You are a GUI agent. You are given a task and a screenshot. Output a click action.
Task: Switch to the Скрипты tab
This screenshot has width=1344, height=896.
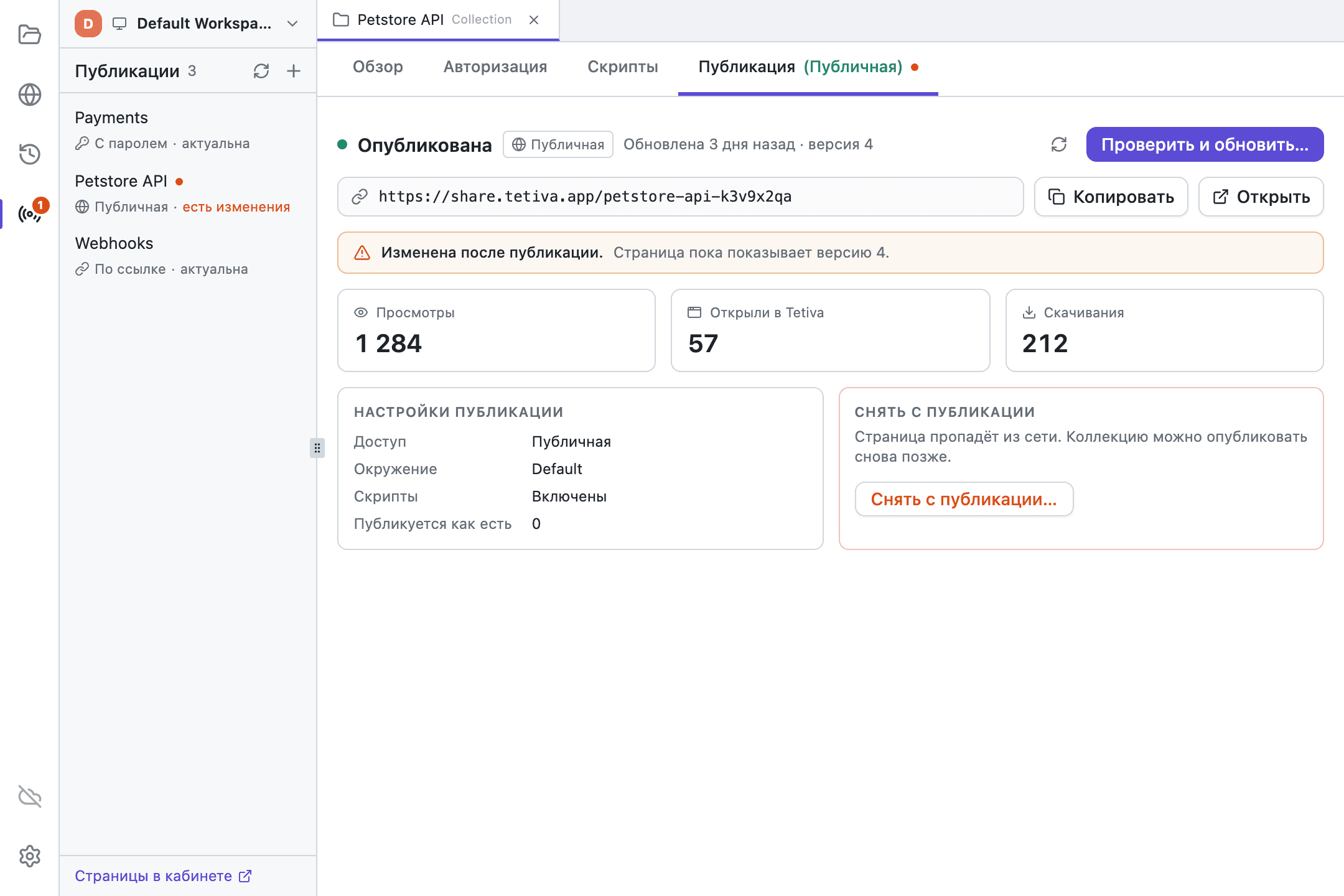[623, 67]
